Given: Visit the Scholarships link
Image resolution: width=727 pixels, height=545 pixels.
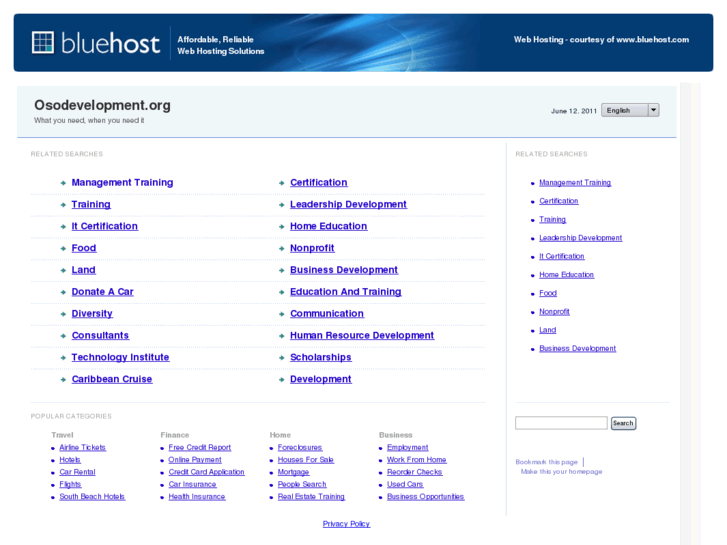Looking at the screenshot, I should pos(321,357).
